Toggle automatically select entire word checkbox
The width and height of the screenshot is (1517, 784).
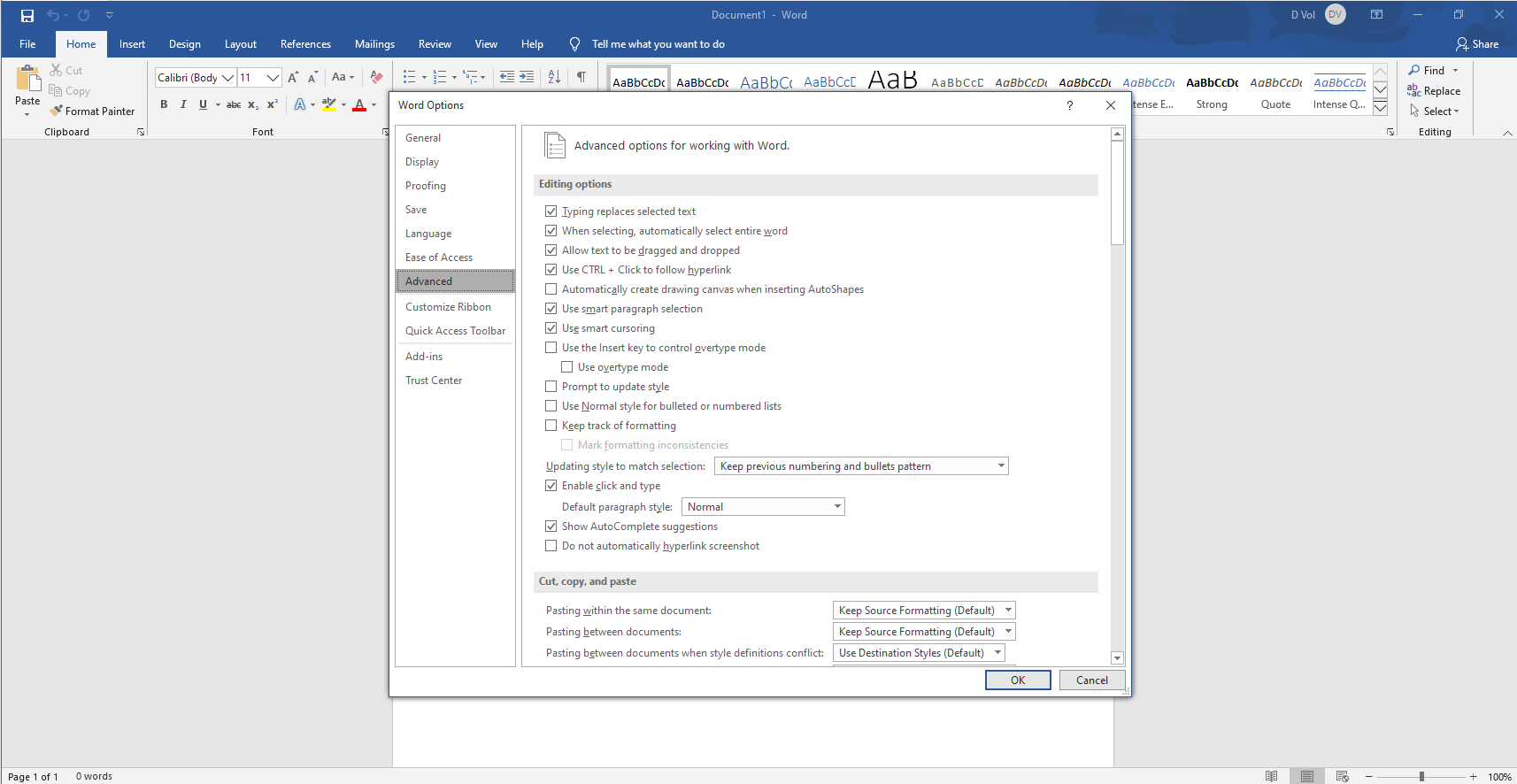tap(551, 231)
